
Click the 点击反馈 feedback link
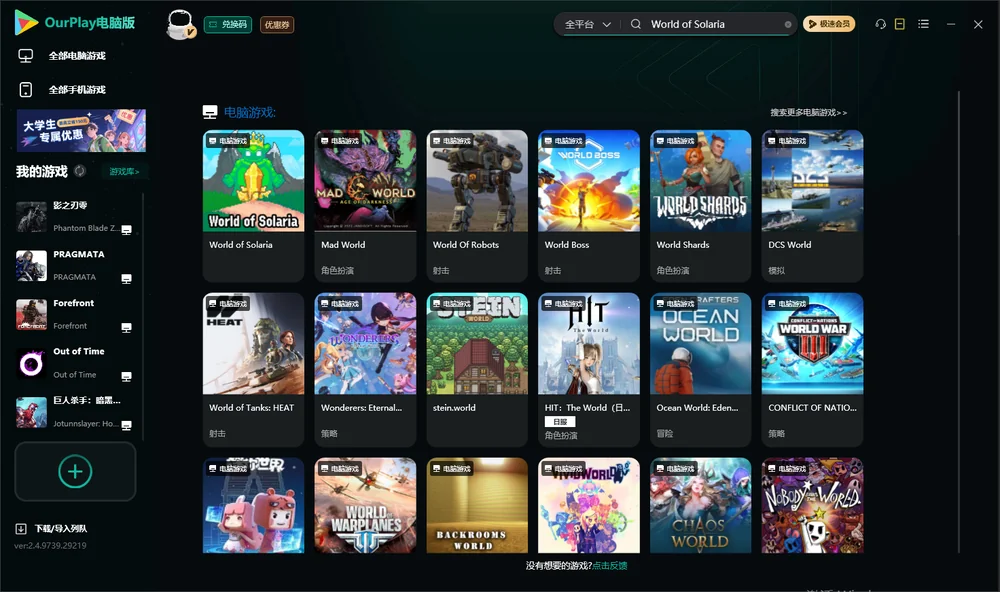[x=610, y=565]
